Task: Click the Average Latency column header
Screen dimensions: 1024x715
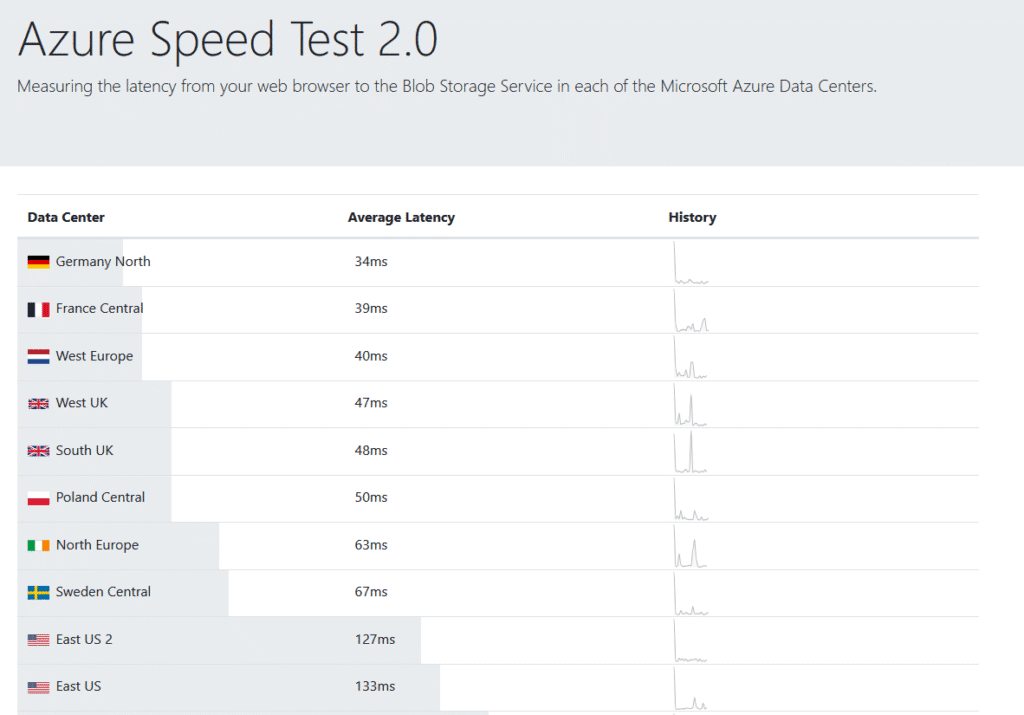Action: click(401, 217)
